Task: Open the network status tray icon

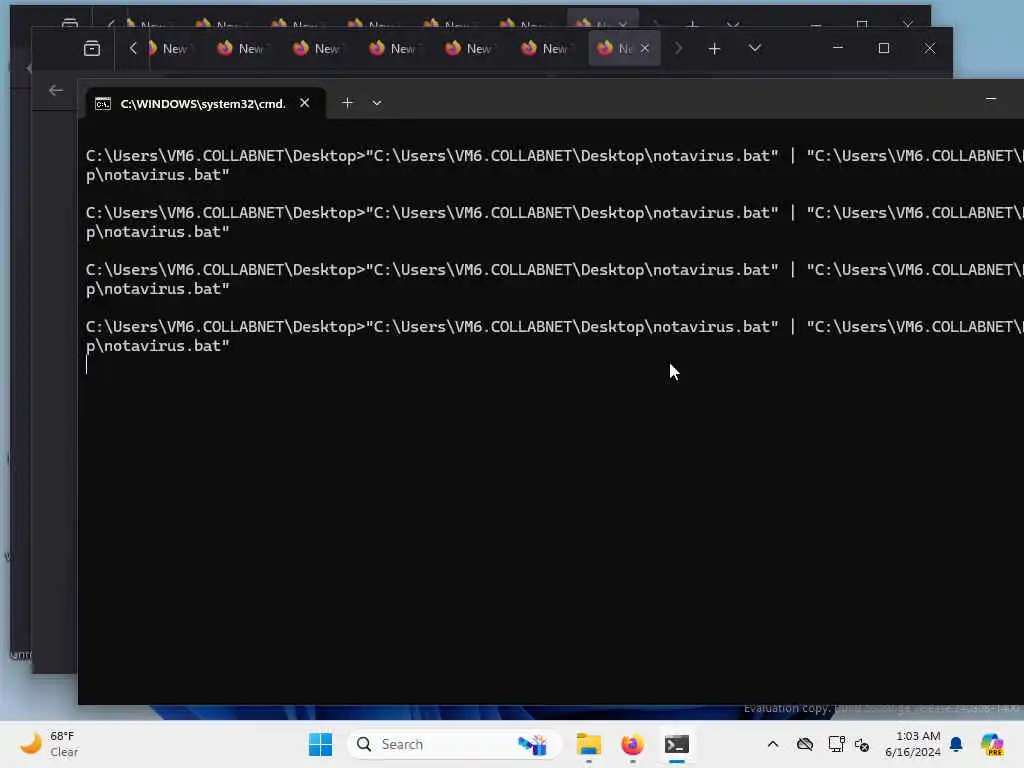Action: (x=836, y=744)
